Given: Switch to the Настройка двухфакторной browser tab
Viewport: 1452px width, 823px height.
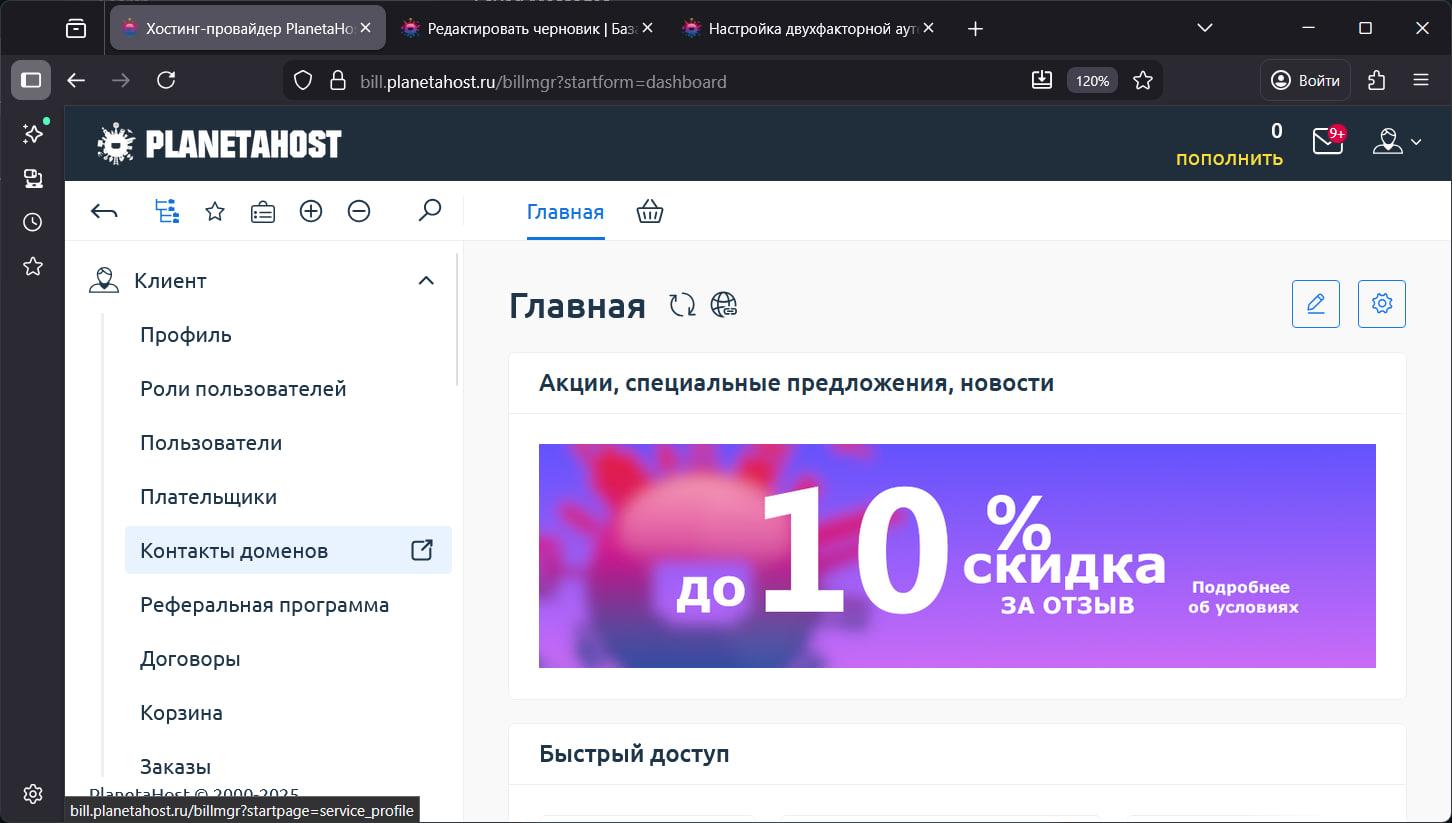Looking at the screenshot, I should (800, 28).
